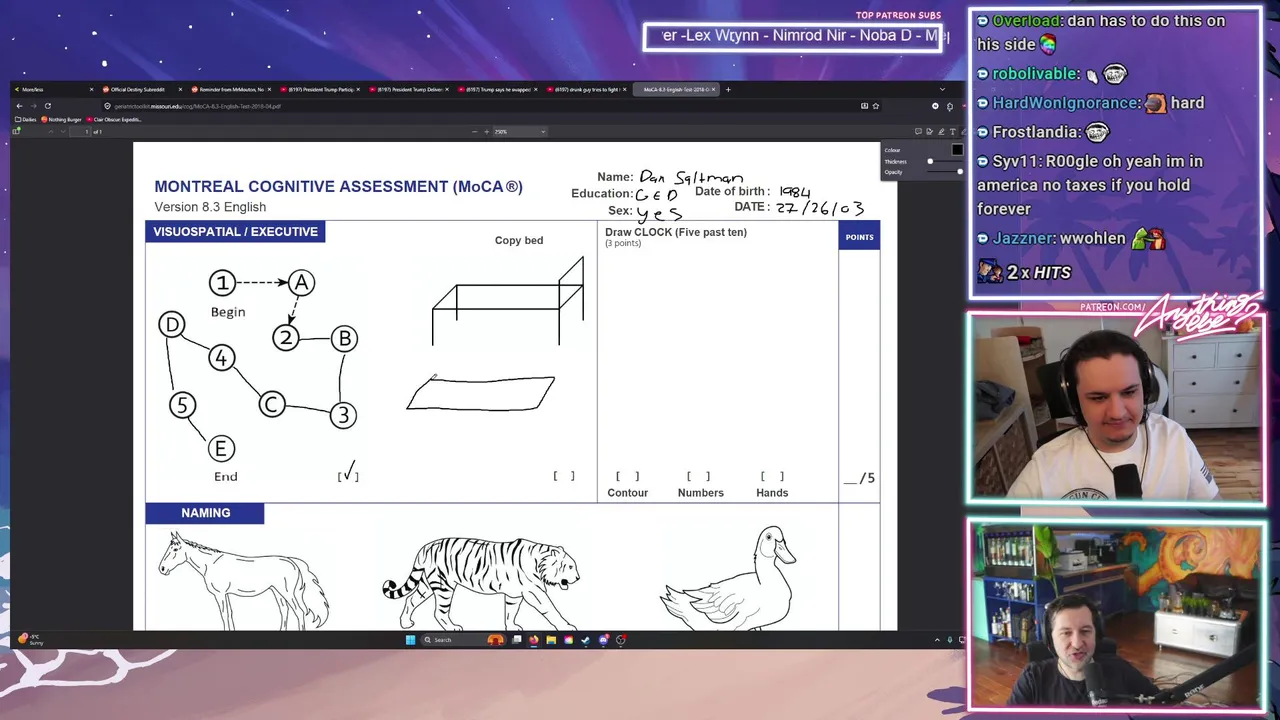The image size is (1280, 720).
Task: Open the PDF zoom level dropdown
Action: pos(520,131)
